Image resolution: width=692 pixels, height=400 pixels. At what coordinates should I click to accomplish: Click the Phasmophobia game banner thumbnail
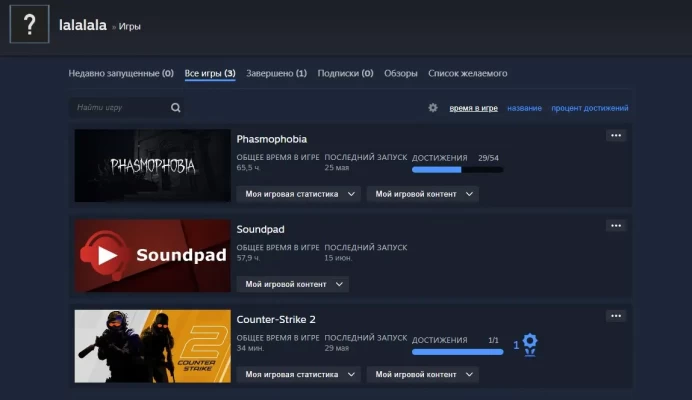(153, 166)
